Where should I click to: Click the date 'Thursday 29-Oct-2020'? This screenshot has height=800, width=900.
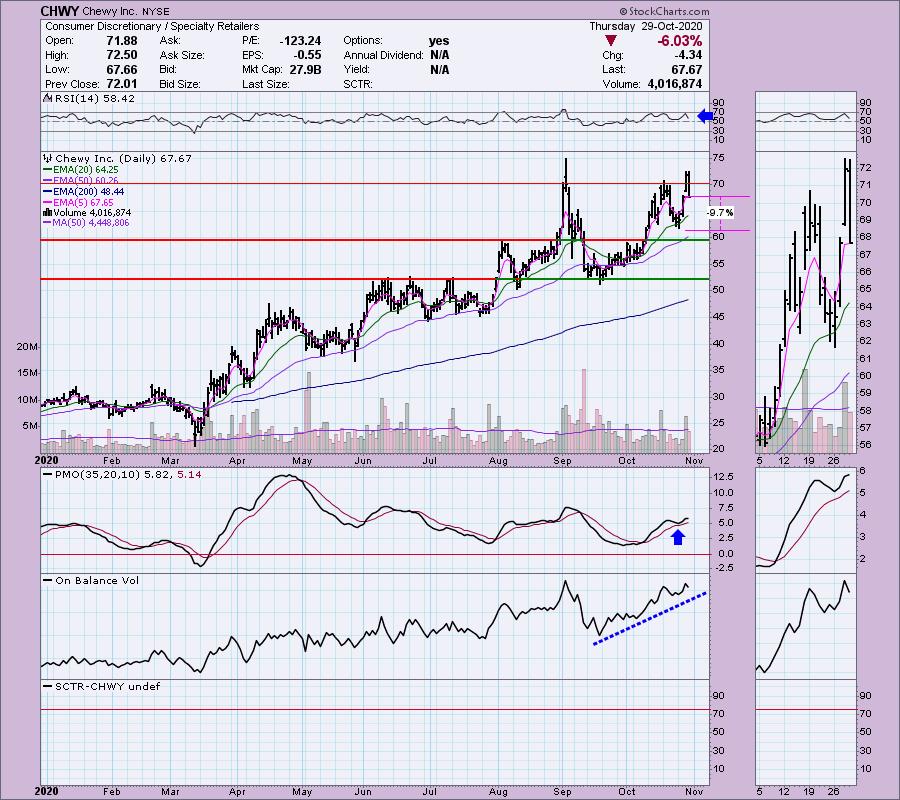point(646,26)
